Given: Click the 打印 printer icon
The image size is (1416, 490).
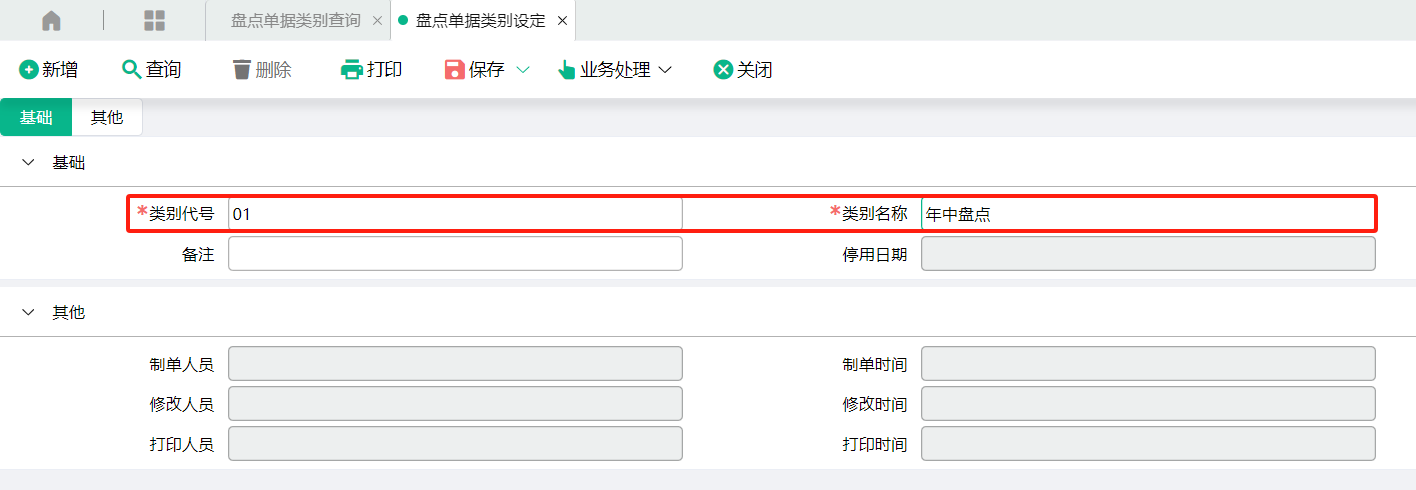Looking at the screenshot, I should (351, 70).
